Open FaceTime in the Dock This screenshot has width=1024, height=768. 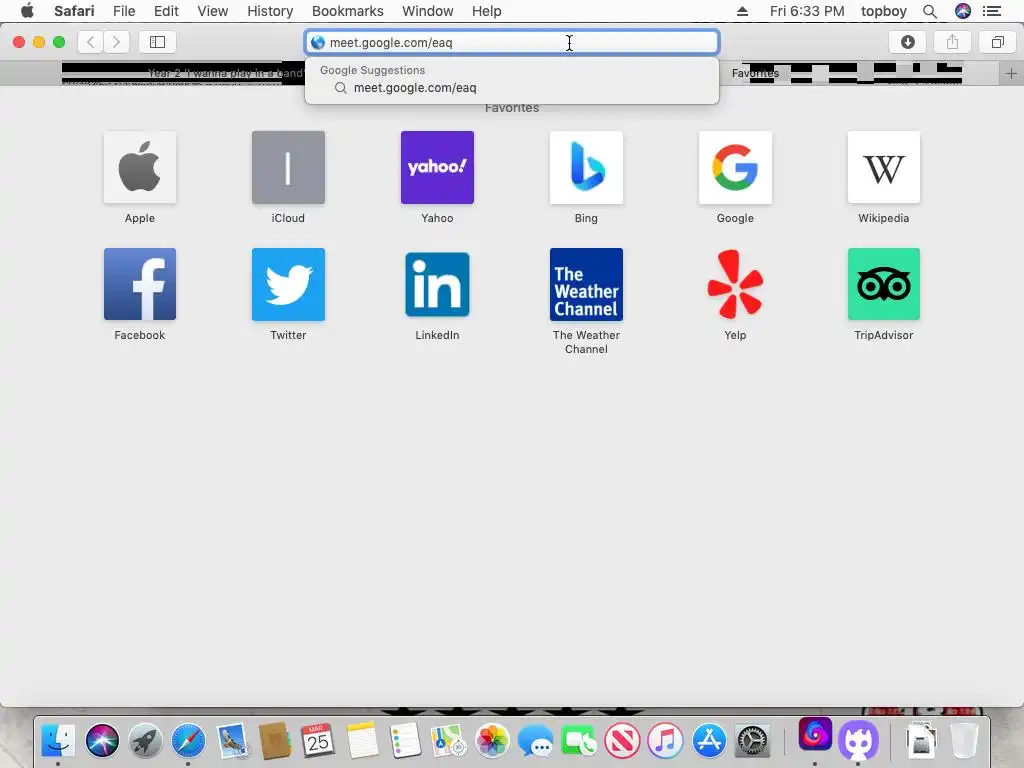click(x=579, y=741)
